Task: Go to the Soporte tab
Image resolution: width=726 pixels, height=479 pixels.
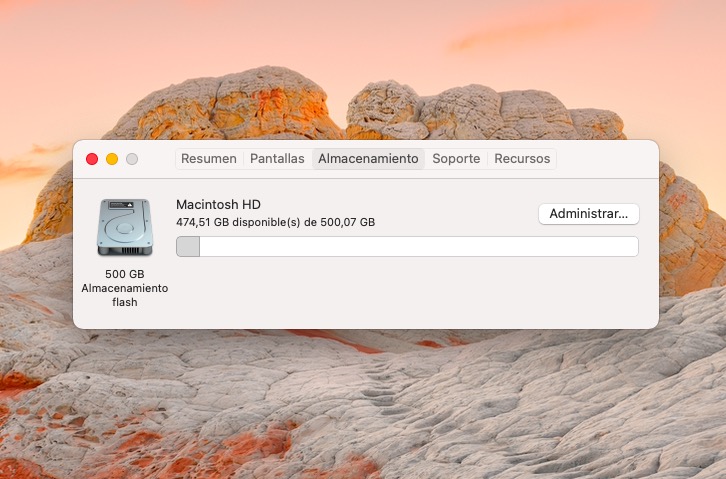Action: tap(456, 159)
